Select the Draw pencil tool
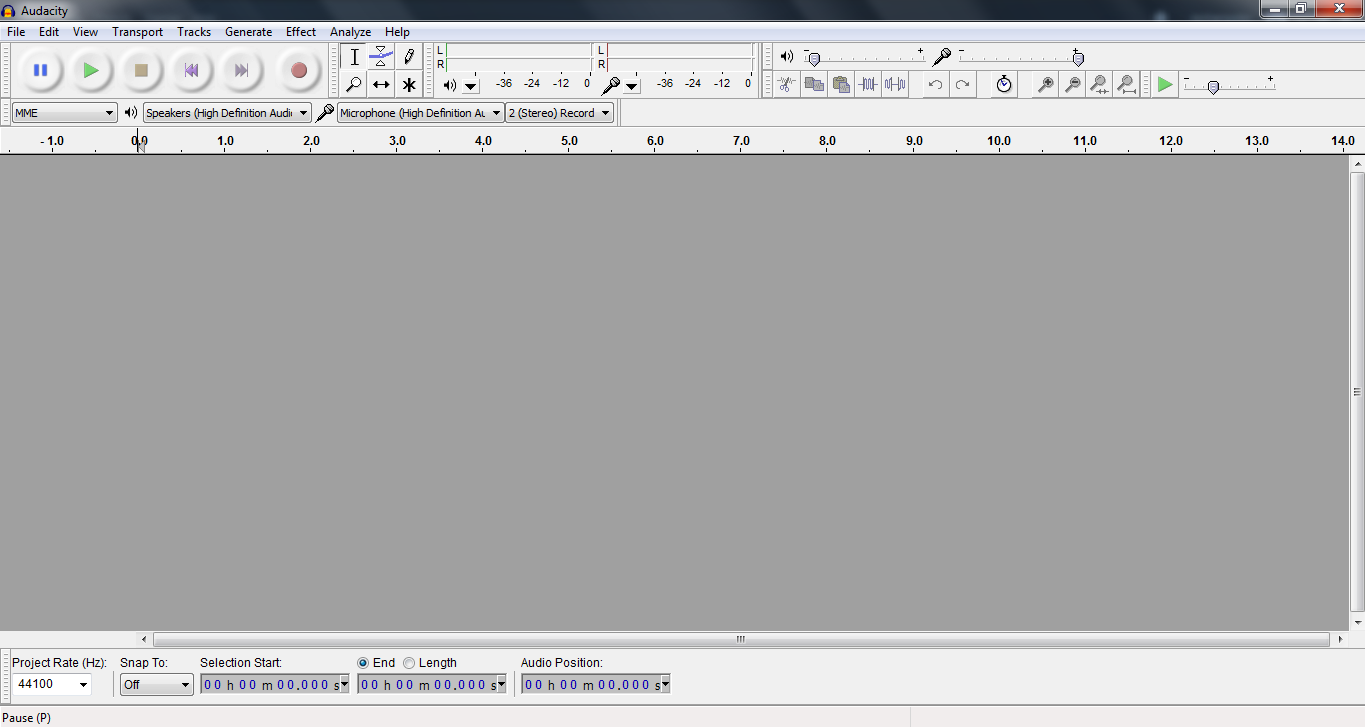Screen dimensions: 1365x728 [408, 57]
